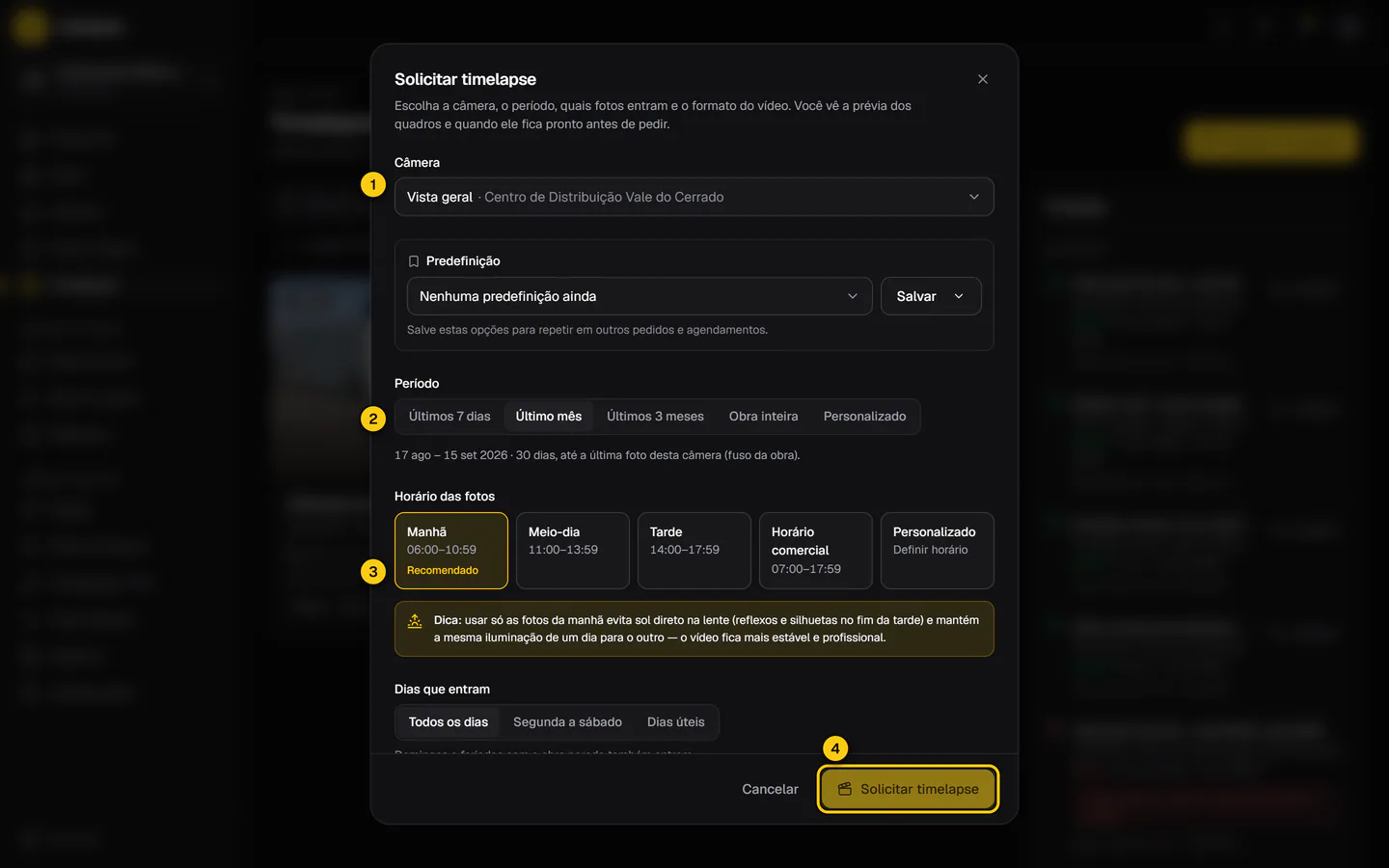Screen dimensions: 1389x868
Task: Select the Últimos 7 dias period
Action: coord(449,417)
